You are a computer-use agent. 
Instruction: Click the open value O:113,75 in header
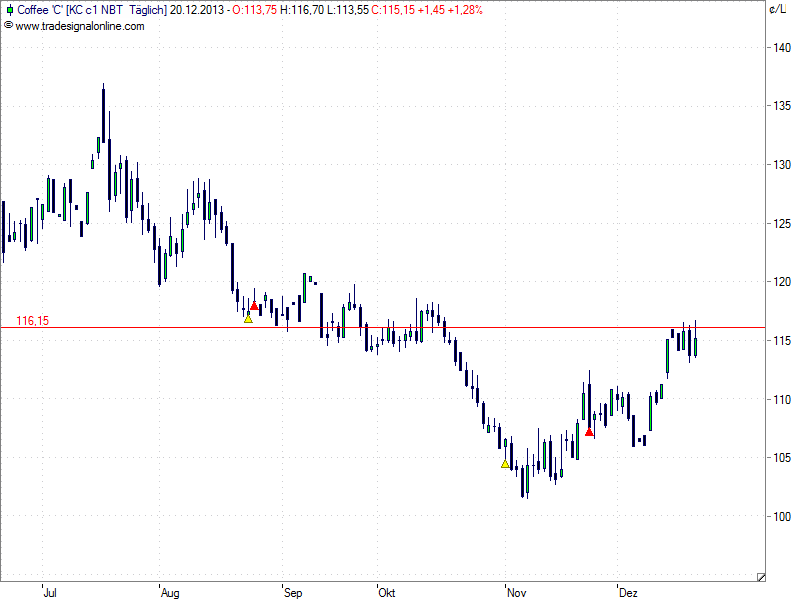coord(255,10)
